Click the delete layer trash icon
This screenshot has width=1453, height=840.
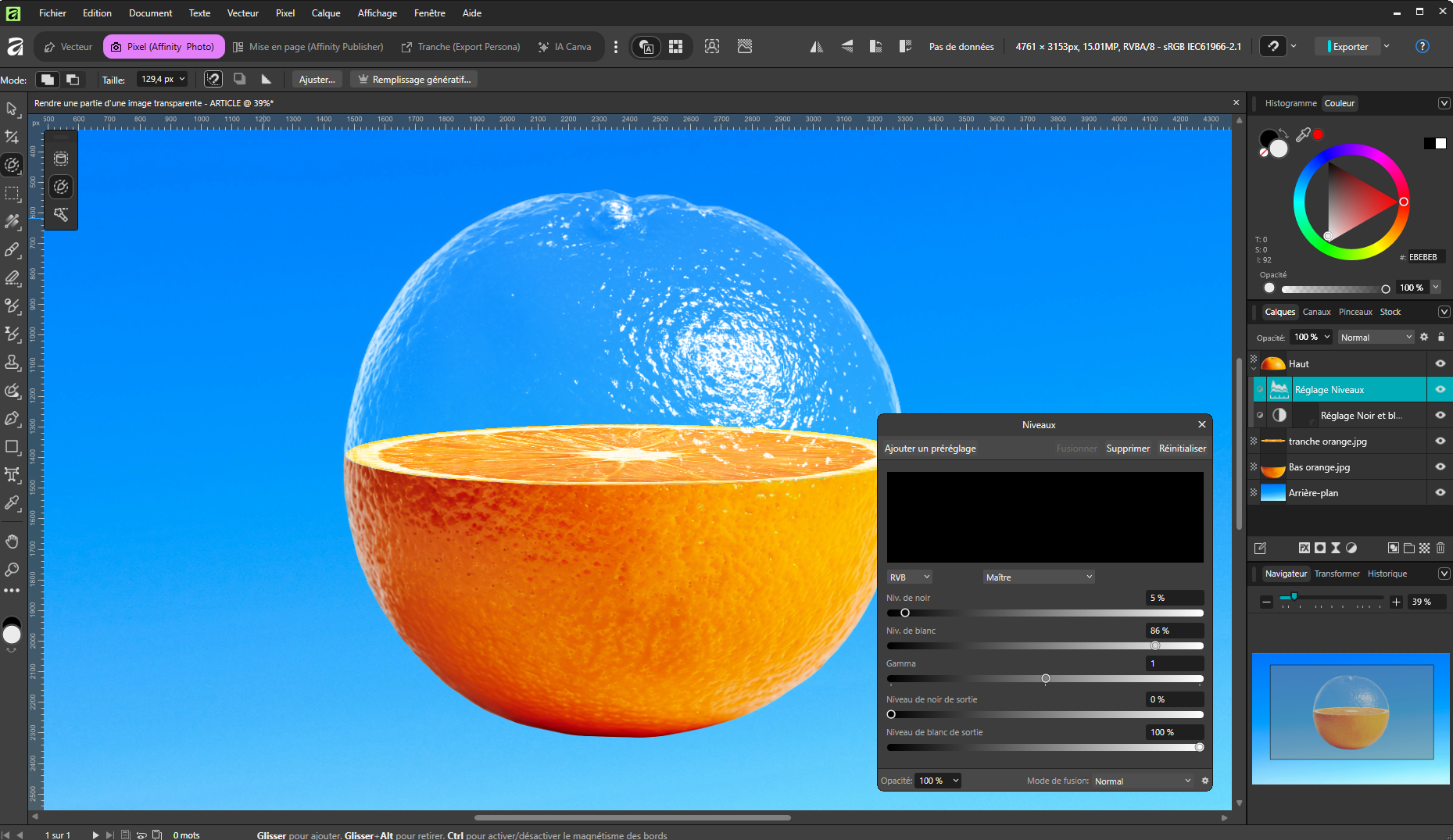1440,548
